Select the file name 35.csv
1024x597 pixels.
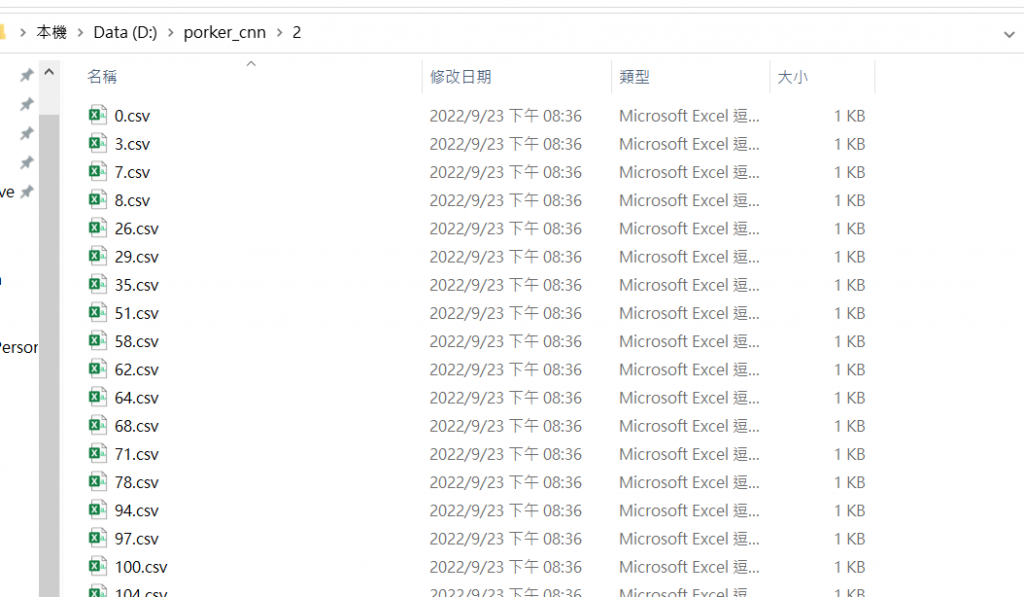[x=136, y=285]
